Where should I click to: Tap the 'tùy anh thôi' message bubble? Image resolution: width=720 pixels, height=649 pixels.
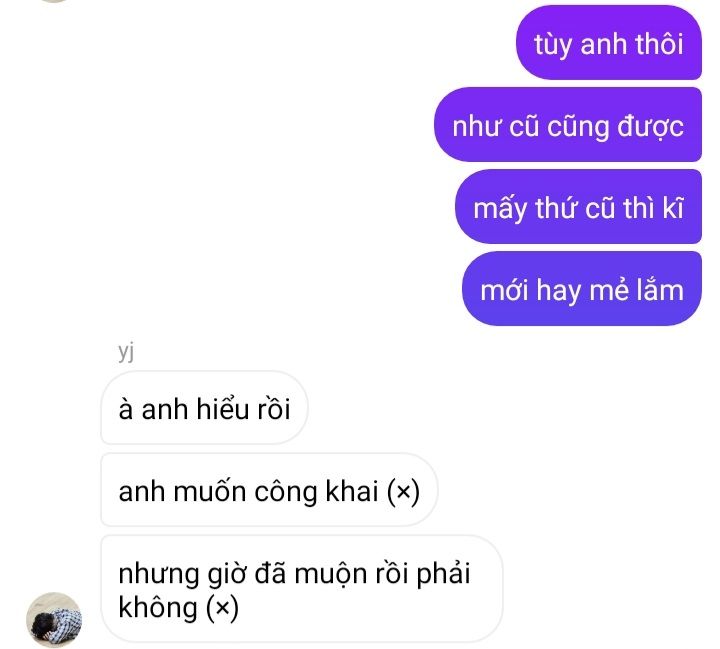click(x=609, y=42)
